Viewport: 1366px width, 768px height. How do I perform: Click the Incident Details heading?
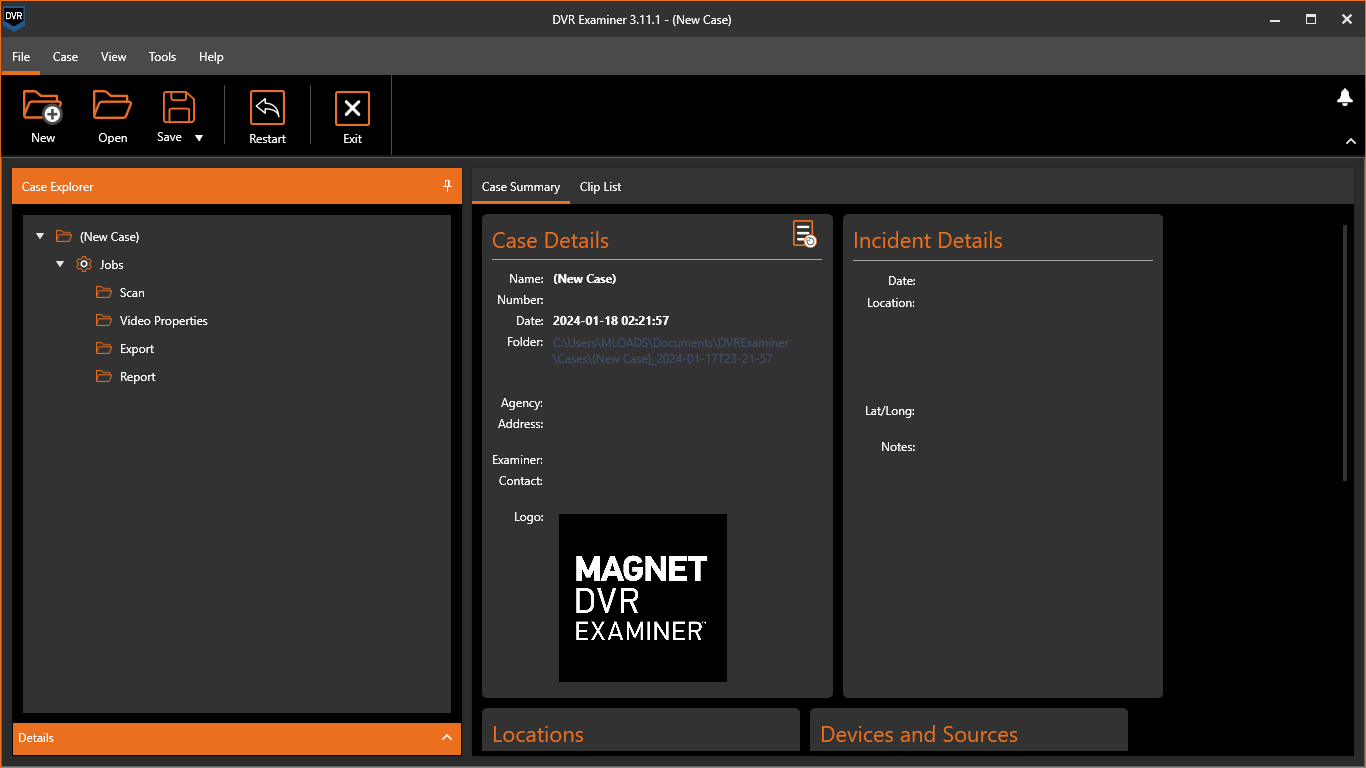click(x=927, y=240)
